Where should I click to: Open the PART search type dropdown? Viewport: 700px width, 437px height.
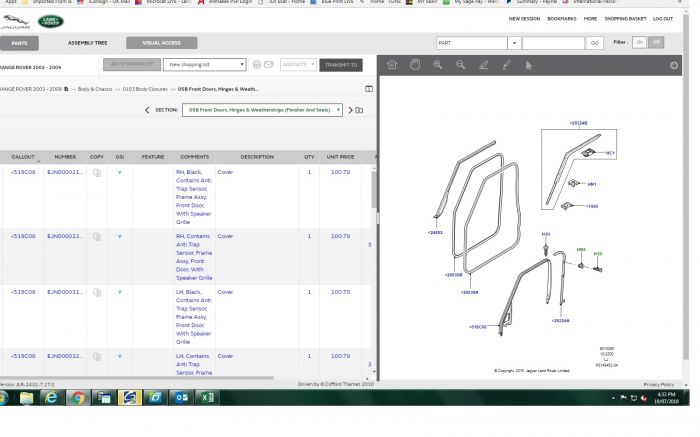tap(514, 43)
